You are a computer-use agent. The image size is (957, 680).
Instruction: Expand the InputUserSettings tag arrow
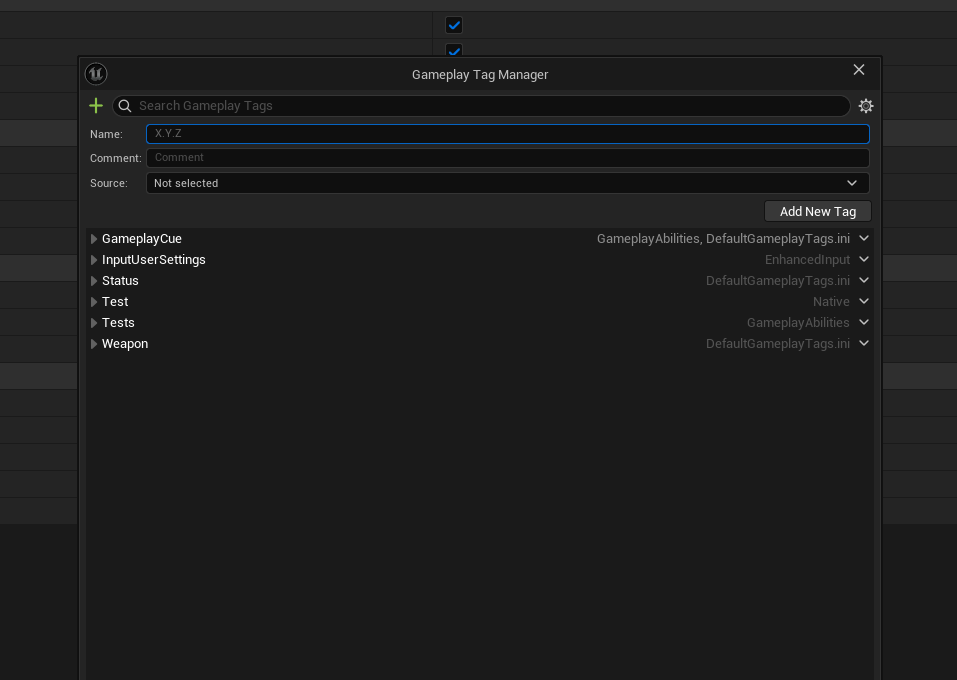tap(93, 260)
